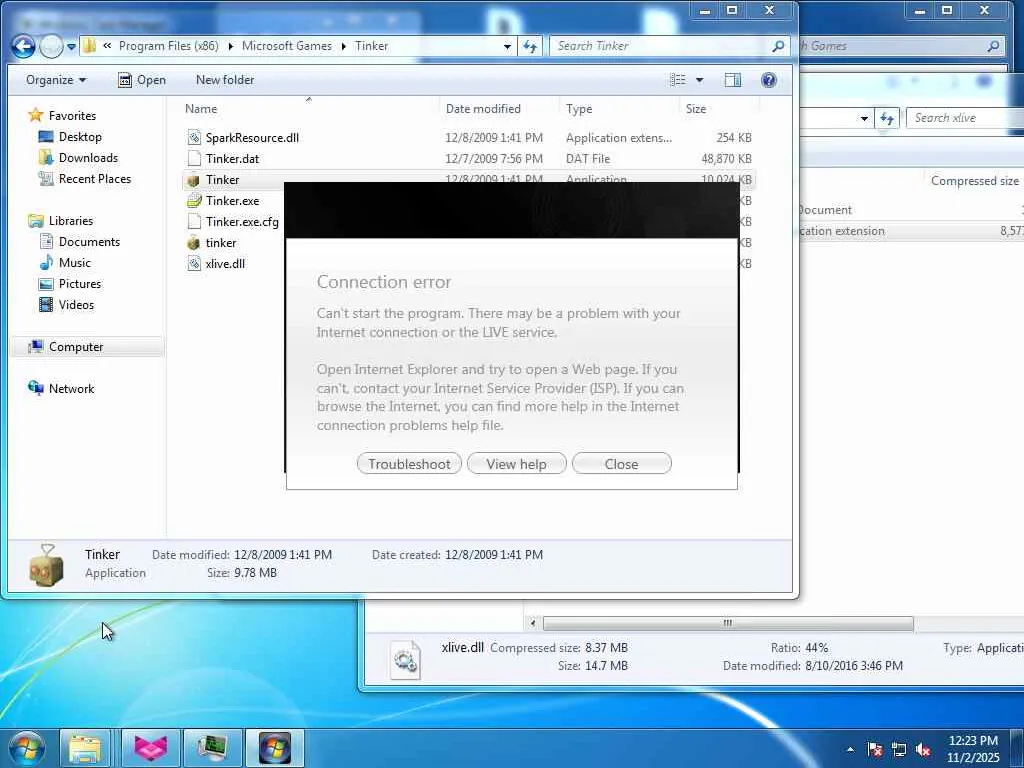Image resolution: width=1024 pixels, height=768 pixels.
Task: Click the horizontal scrollbar in the xlive window
Action: [728, 623]
